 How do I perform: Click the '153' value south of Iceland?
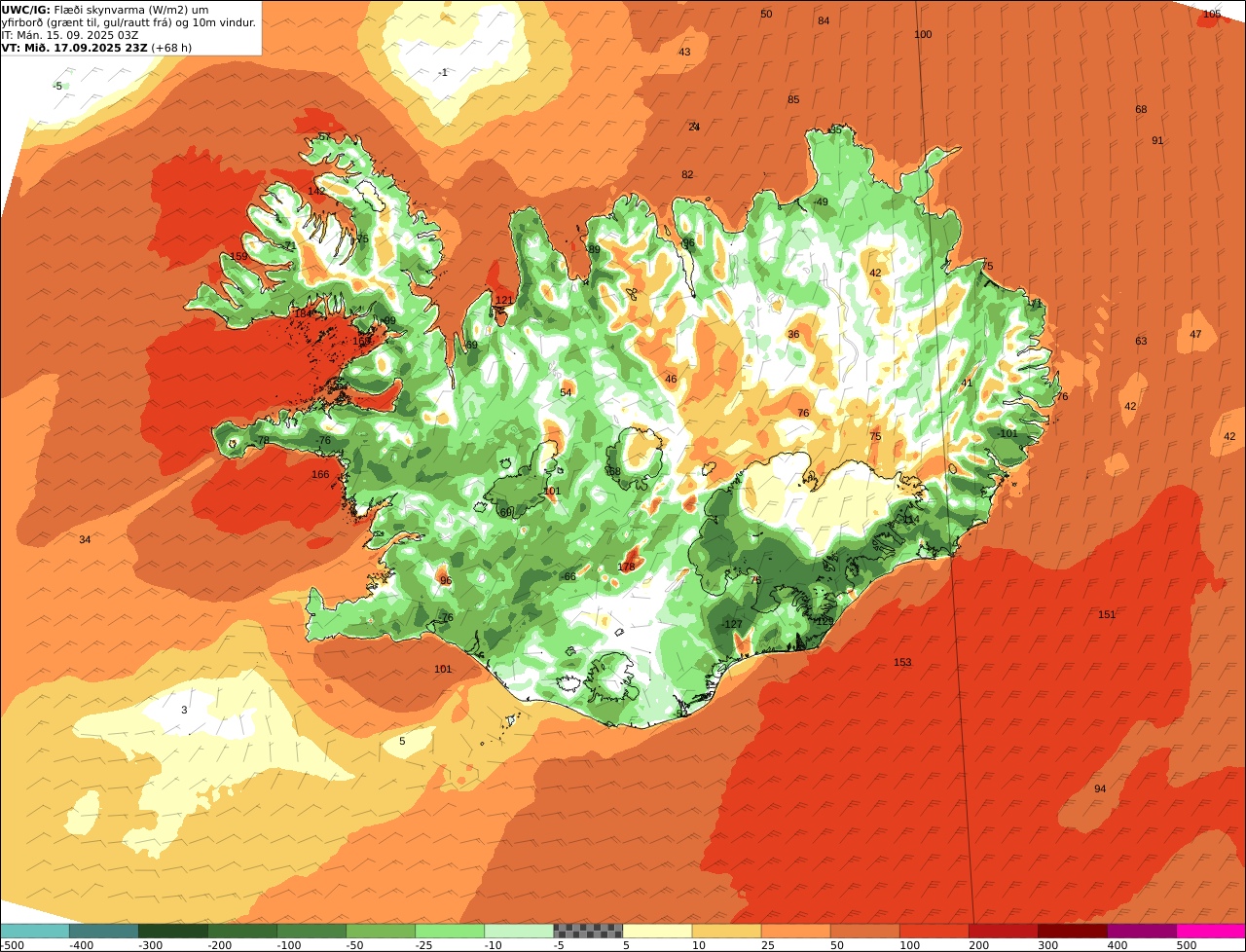[x=902, y=662]
